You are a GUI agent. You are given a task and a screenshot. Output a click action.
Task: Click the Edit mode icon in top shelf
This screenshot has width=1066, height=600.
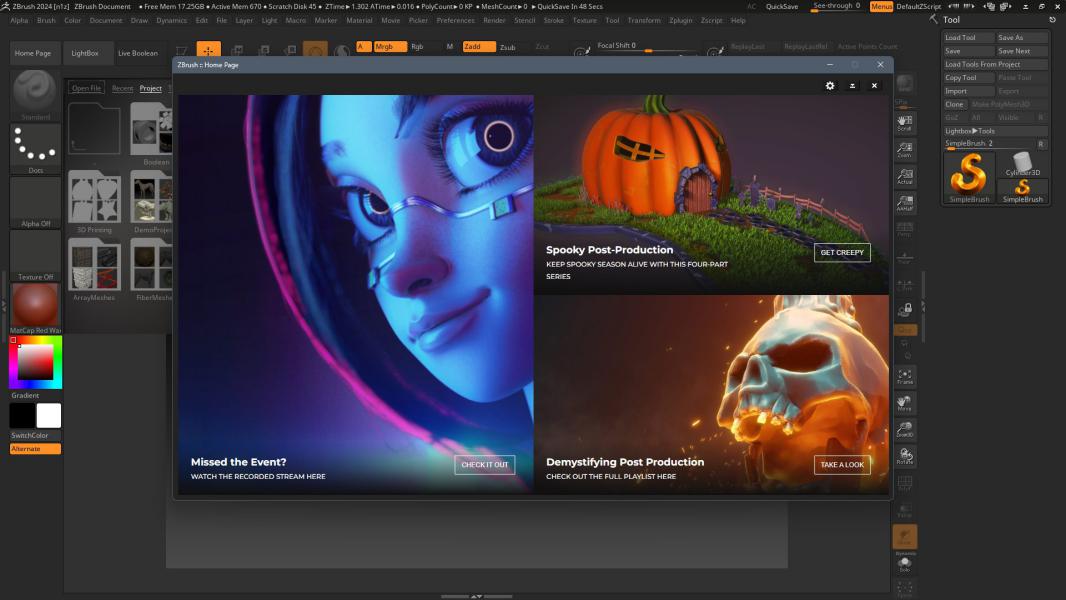click(182, 50)
